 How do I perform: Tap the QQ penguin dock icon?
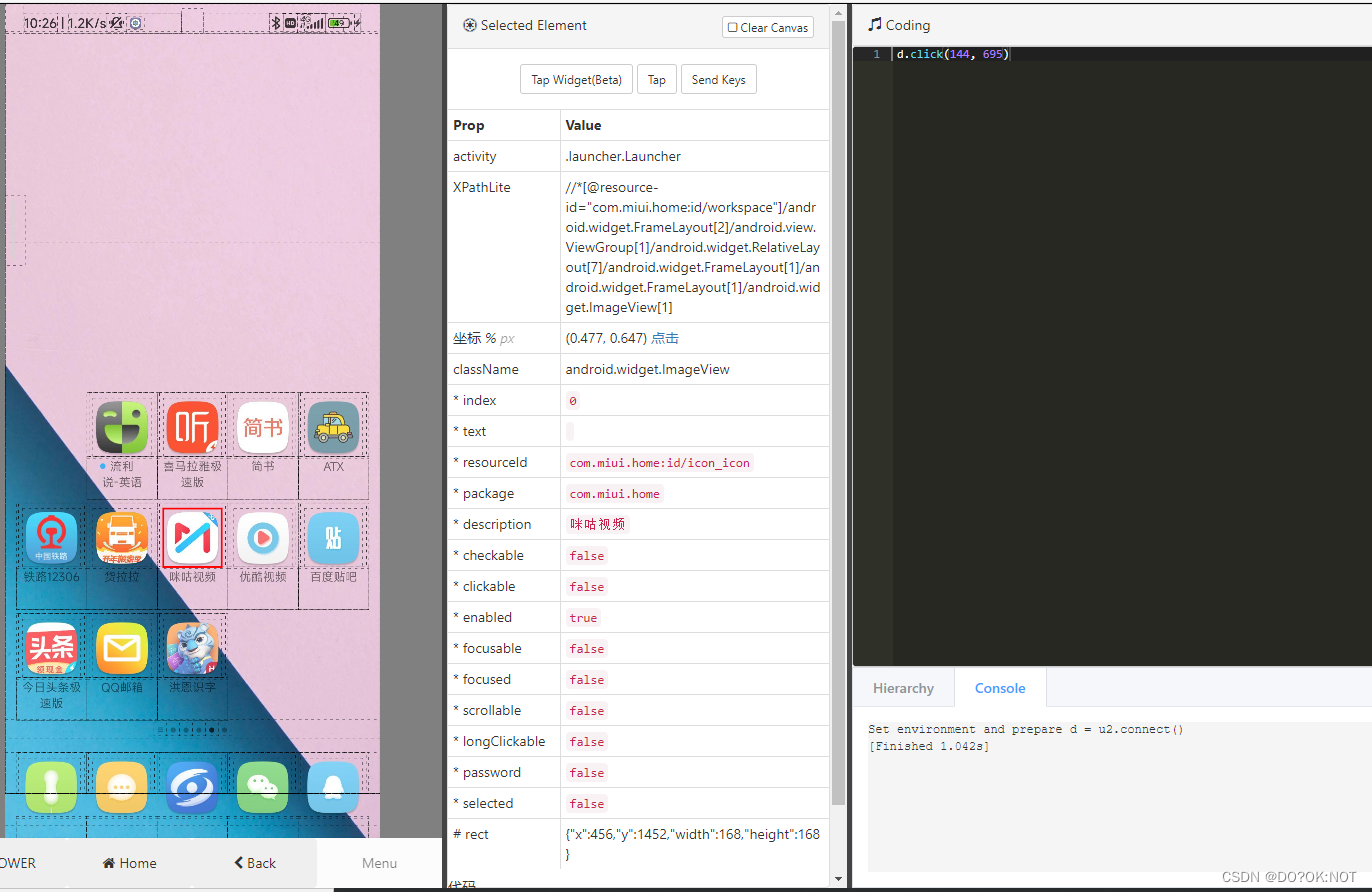click(333, 788)
